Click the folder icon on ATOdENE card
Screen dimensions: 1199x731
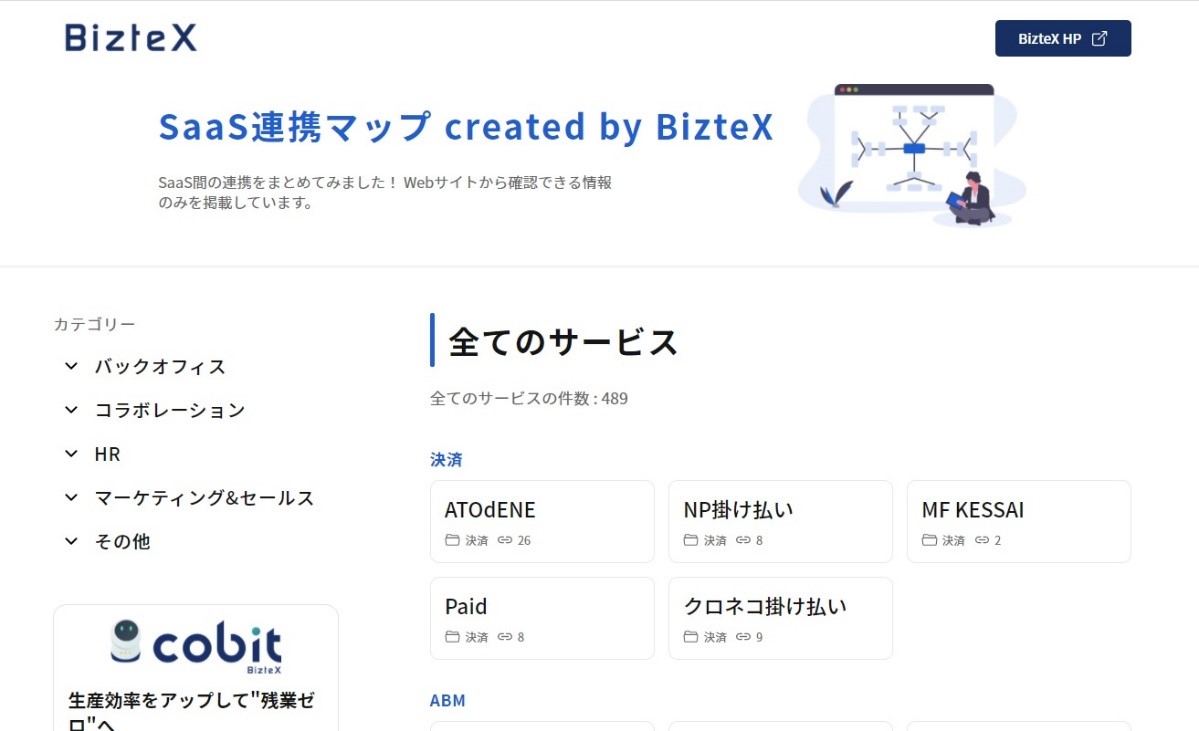452,540
